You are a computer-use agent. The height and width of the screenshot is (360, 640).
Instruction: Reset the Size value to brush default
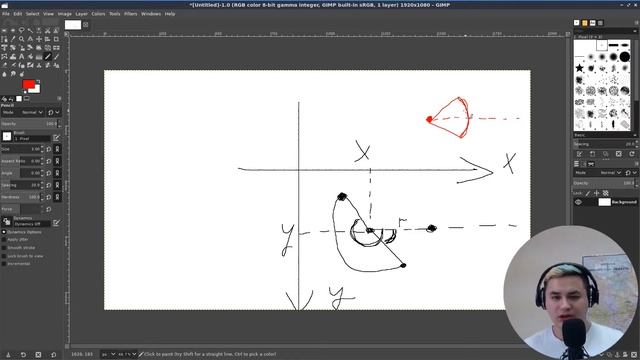tap(49, 149)
